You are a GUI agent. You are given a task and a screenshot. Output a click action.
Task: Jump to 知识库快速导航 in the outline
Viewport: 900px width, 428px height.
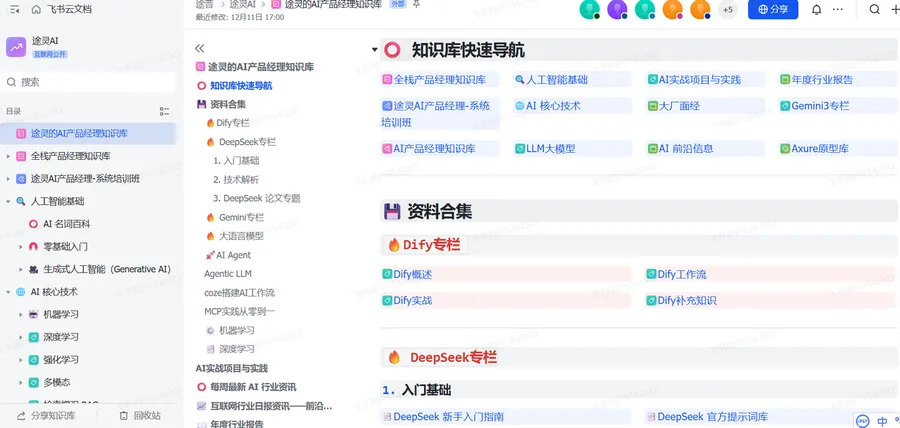coord(241,85)
